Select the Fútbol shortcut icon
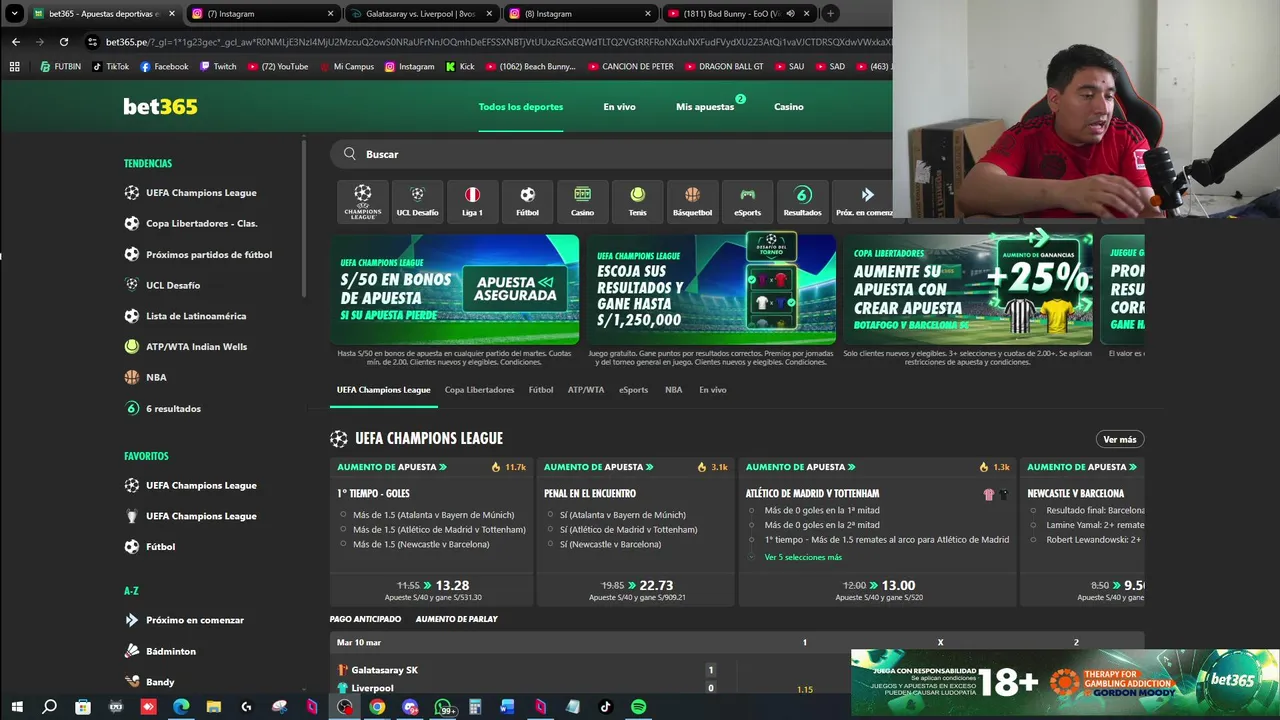1280x720 pixels. [x=527, y=201]
